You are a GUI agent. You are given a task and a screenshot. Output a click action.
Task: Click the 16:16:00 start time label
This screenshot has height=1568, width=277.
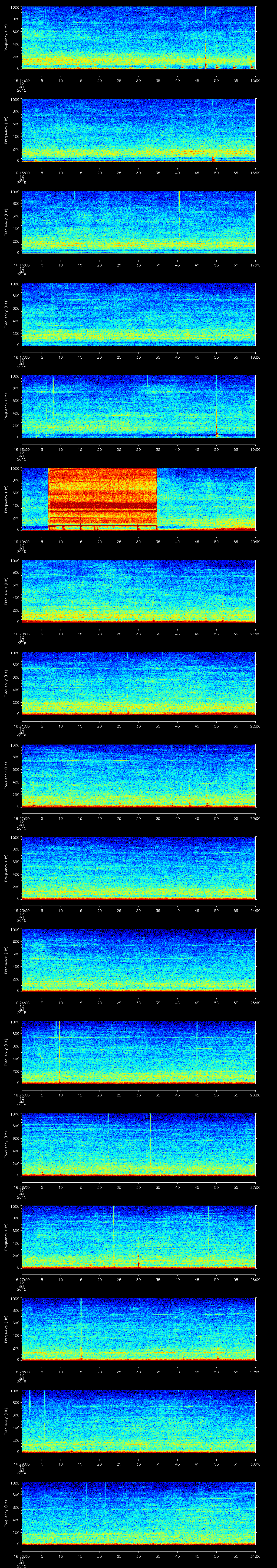click(x=21, y=265)
